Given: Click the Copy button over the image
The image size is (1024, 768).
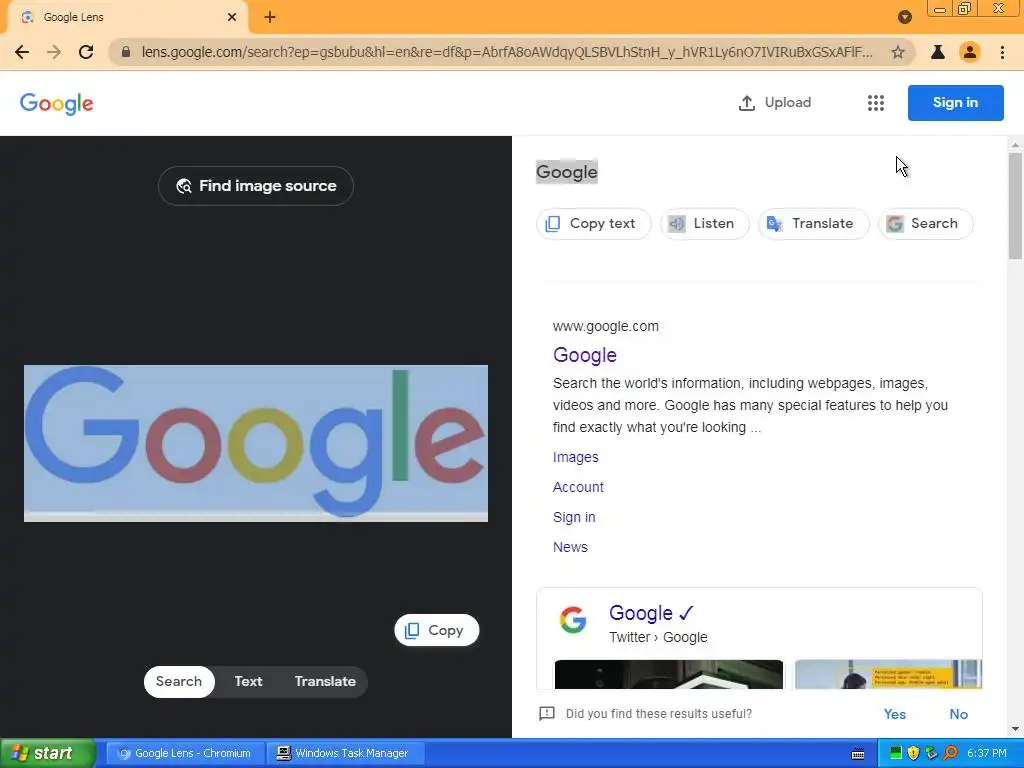Looking at the screenshot, I should pyautogui.click(x=437, y=630).
